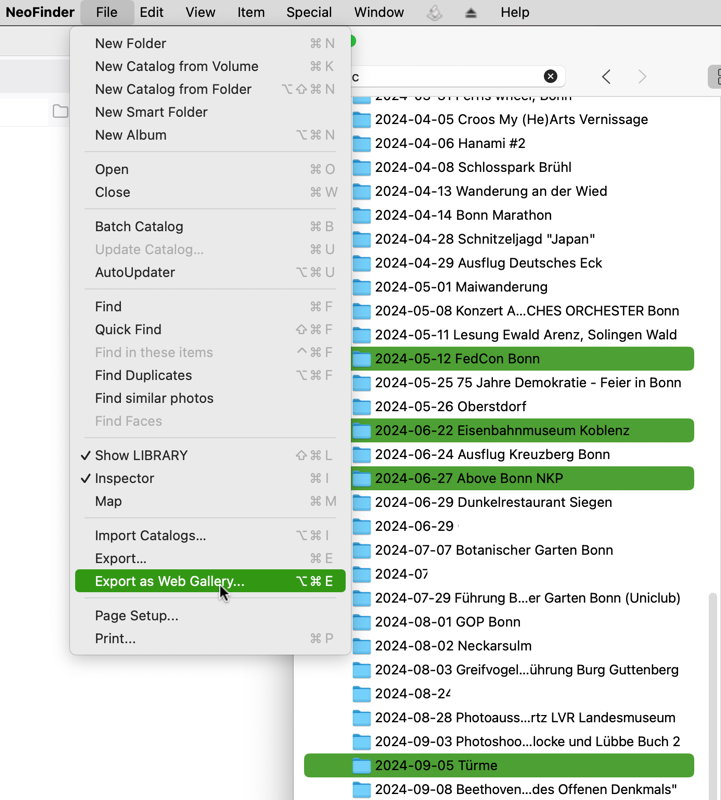Click the eject icon in the menu bar
The width and height of the screenshot is (721, 800).
(x=469, y=12)
